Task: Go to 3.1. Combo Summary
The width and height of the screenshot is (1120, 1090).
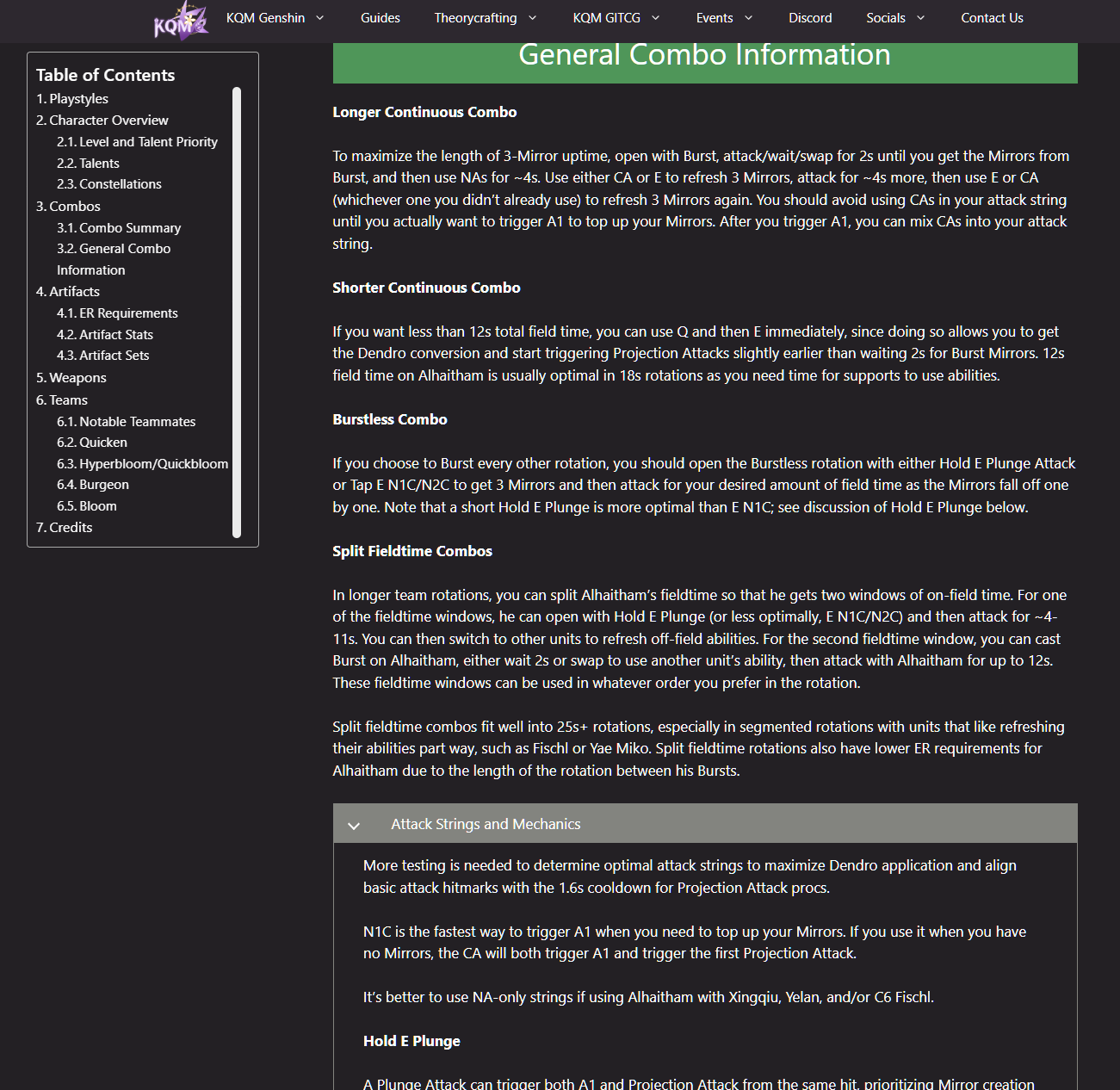Action: coord(119,228)
